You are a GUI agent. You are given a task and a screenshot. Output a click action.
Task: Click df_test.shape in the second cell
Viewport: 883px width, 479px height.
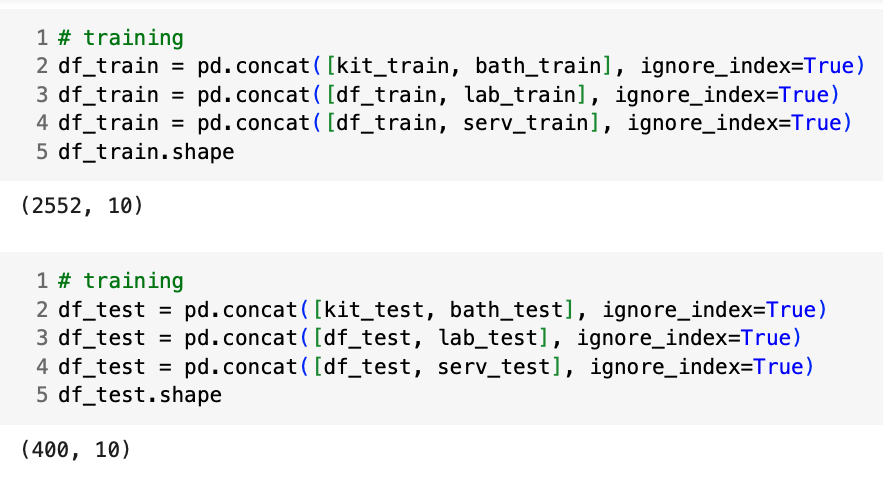(140, 395)
